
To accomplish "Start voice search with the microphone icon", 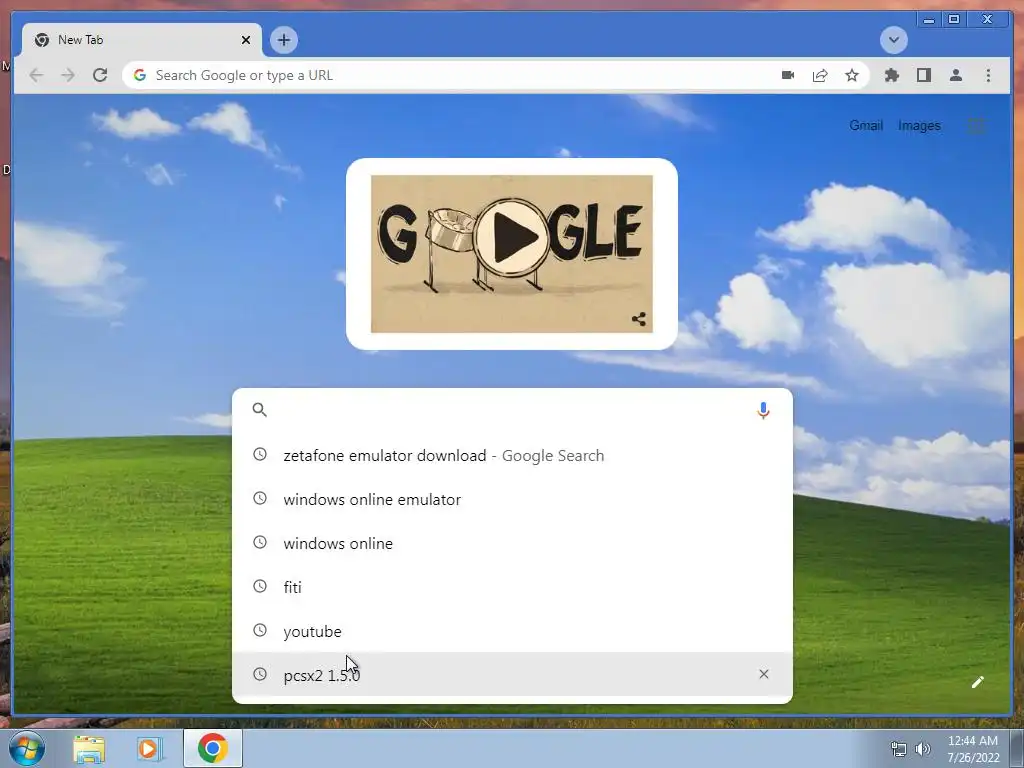I will 763,410.
